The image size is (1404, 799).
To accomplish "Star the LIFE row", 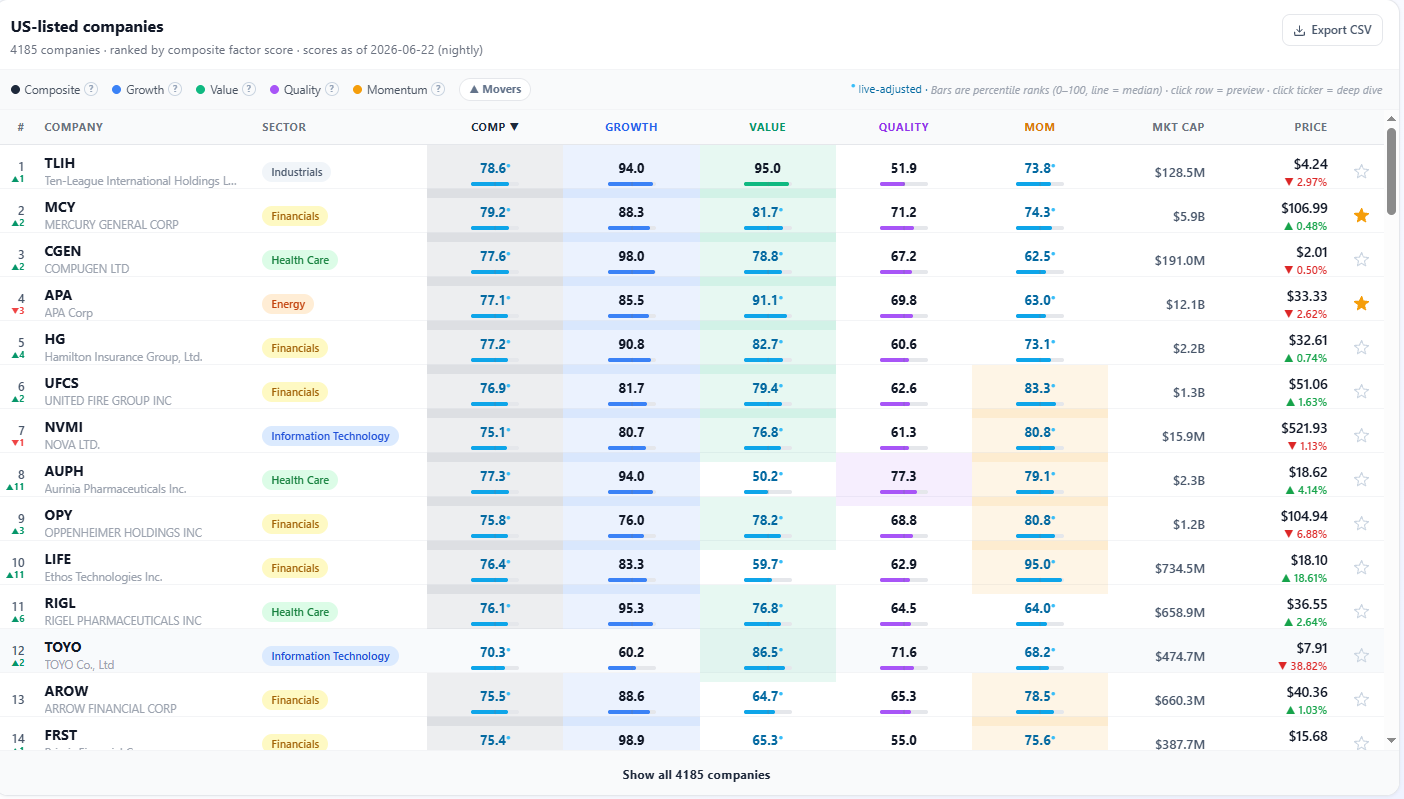I will [1361, 567].
